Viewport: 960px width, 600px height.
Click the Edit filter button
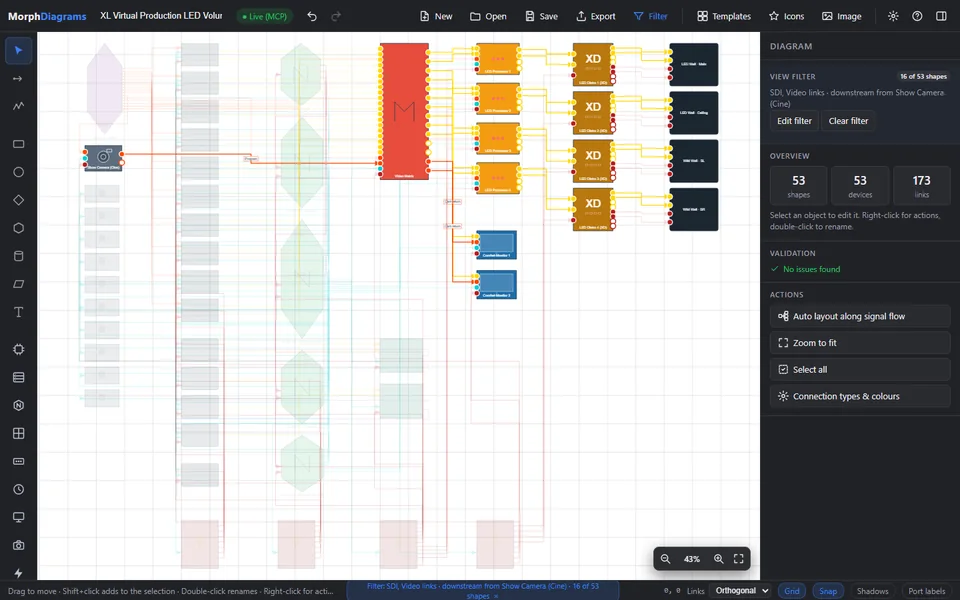[x=794, y=121]
